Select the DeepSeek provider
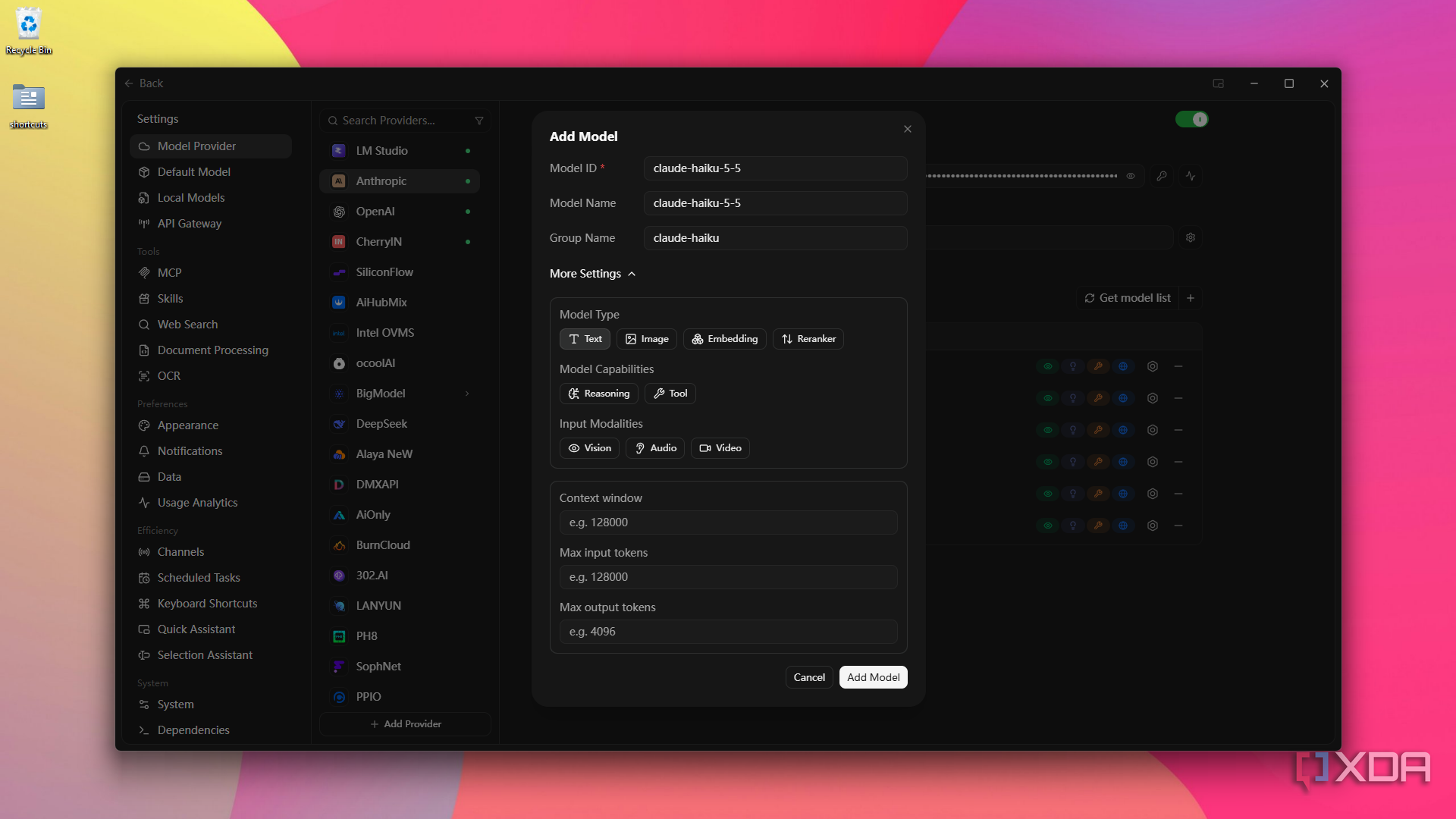1456x819 pixels. [400, 424]
